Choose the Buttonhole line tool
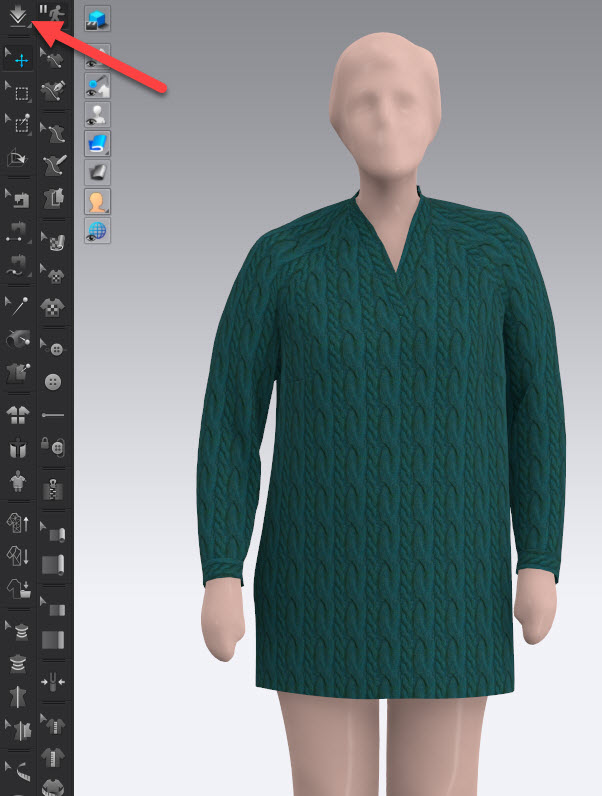The width and height of the screenshot is (602, 796). pyautogui.click(x=53, y=415)
